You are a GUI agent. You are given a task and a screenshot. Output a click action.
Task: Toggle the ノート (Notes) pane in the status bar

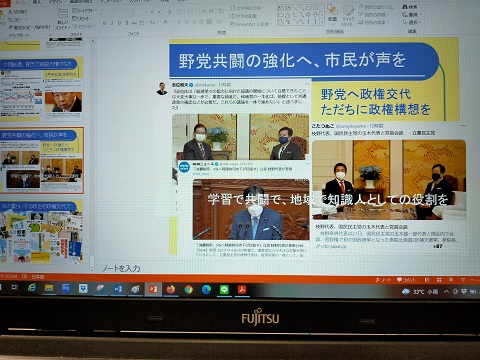pos(383,280)
